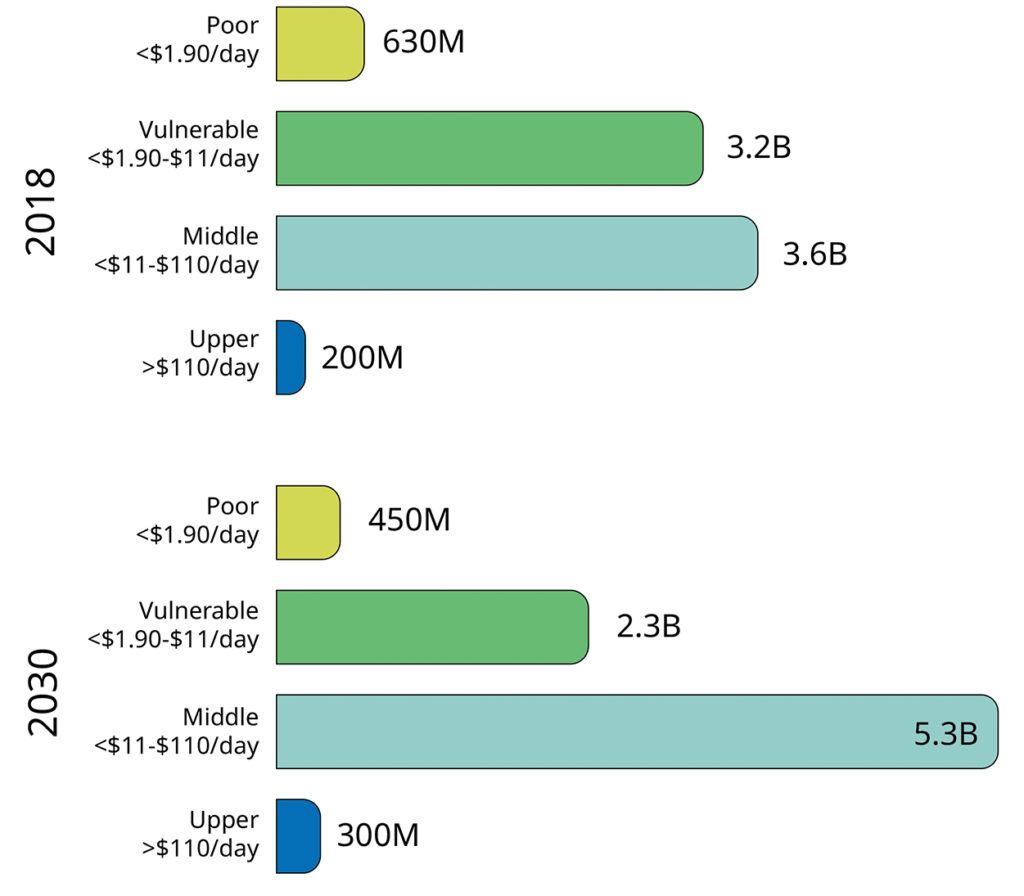This screenshot has height=896, width=1024.
Task: Click the 3.6B value label
Action: click(815, 253)
